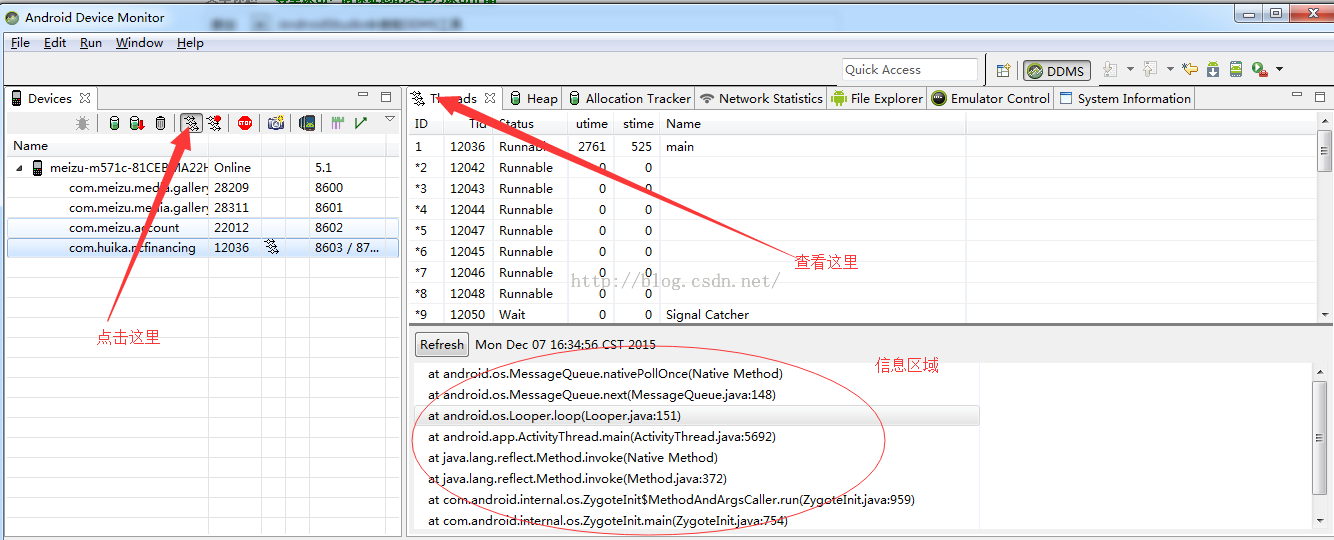
Task: Open the Window menu
Action: pyautogui.click(x=139, y=43)
